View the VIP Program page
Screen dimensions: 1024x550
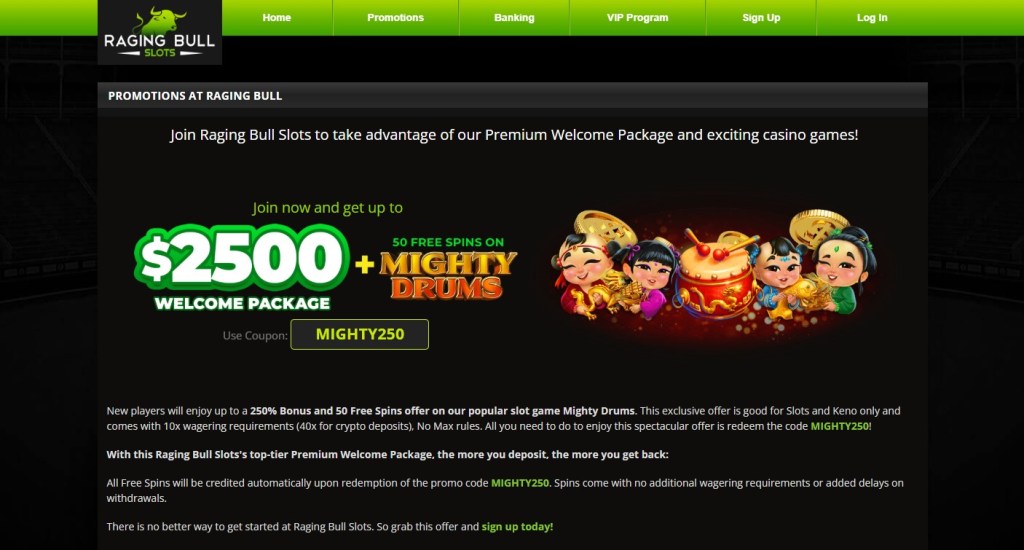click(637, 18)
